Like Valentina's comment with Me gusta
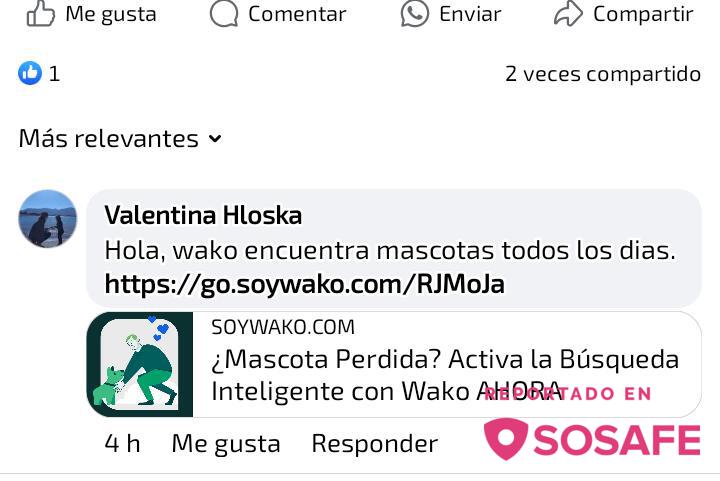 (x=226, y=444)
